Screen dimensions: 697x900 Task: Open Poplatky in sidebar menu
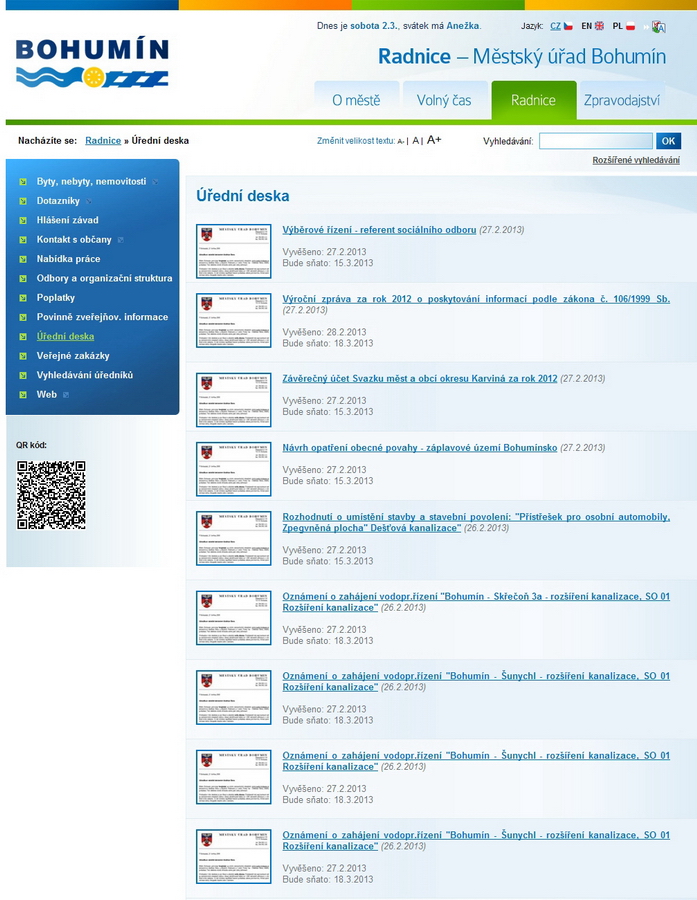coord(56,298)
